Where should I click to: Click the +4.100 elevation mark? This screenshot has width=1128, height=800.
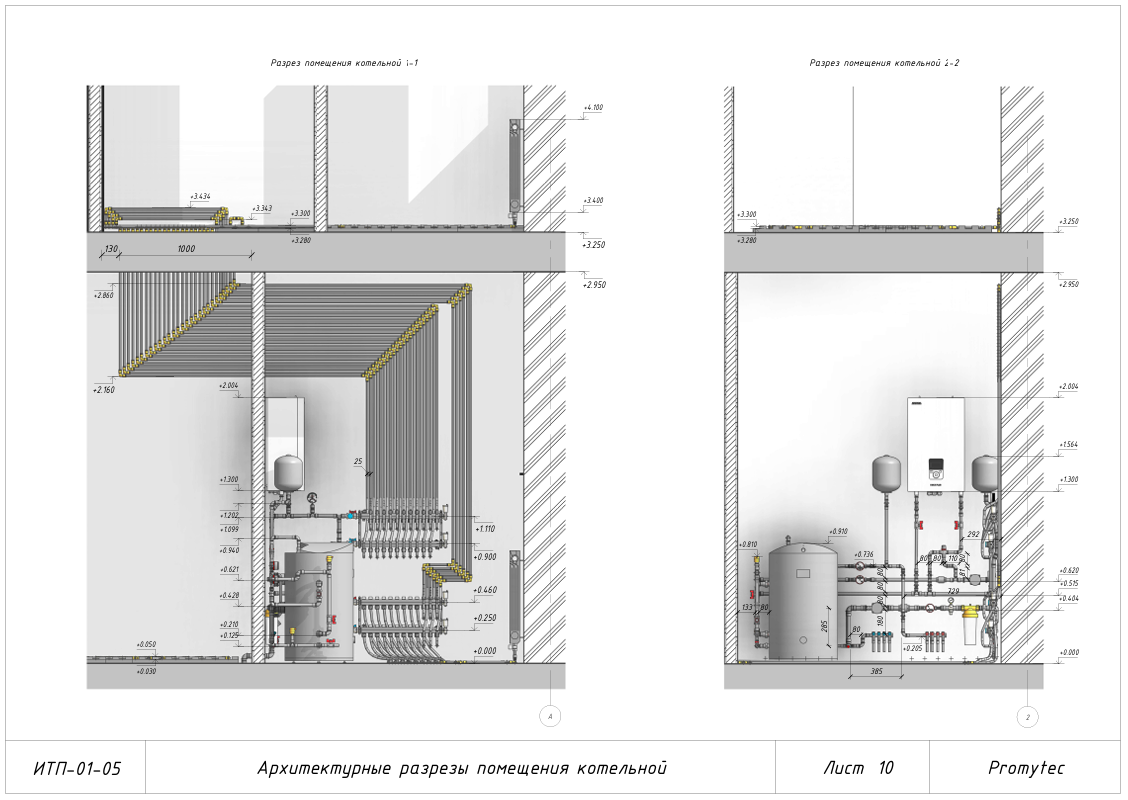pos(593,108)
